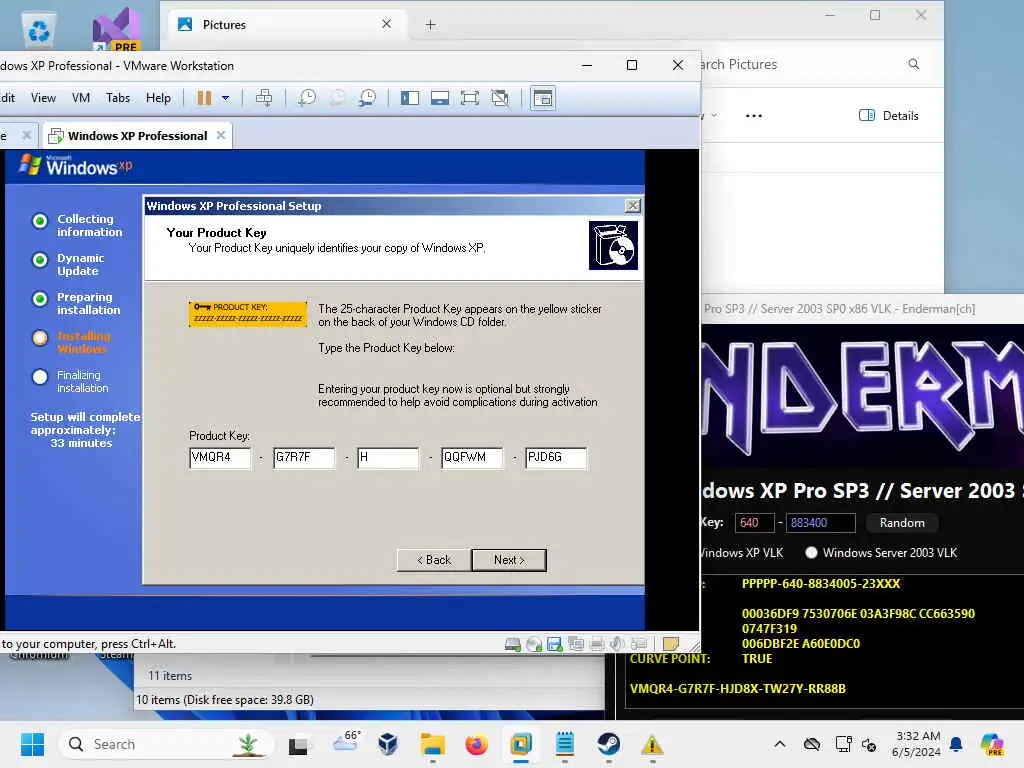Click the search icon in Pictures window
Viewport: 1024px width, 768px height.
click(914, 64)
